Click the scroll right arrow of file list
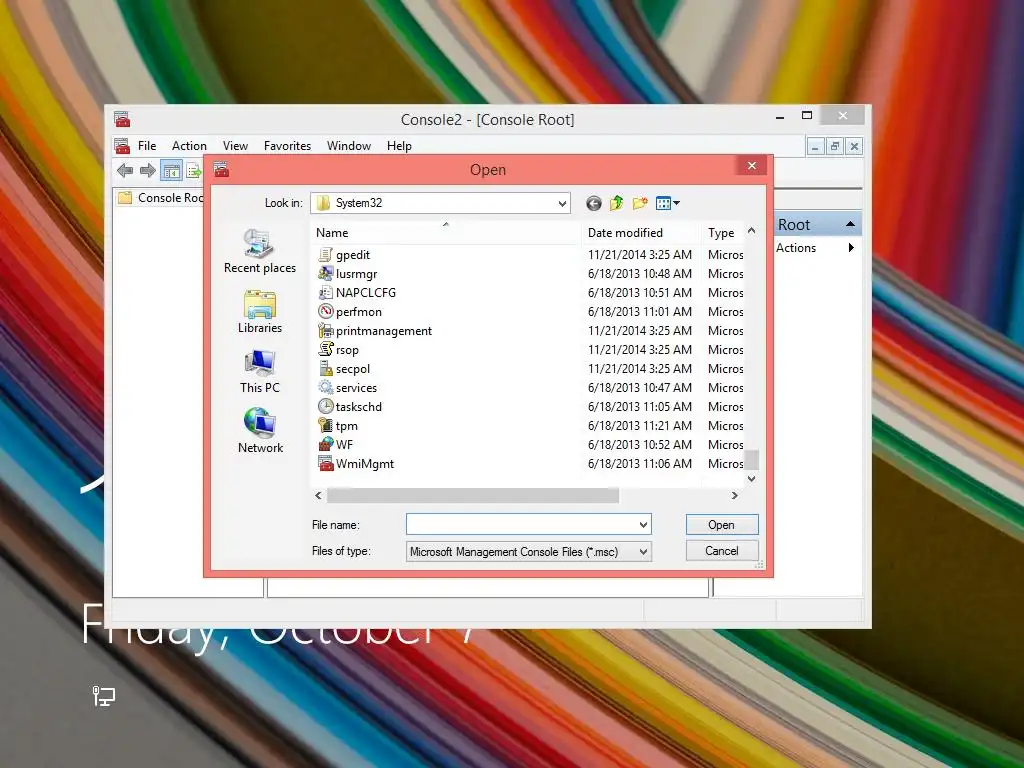 [735, 496]
